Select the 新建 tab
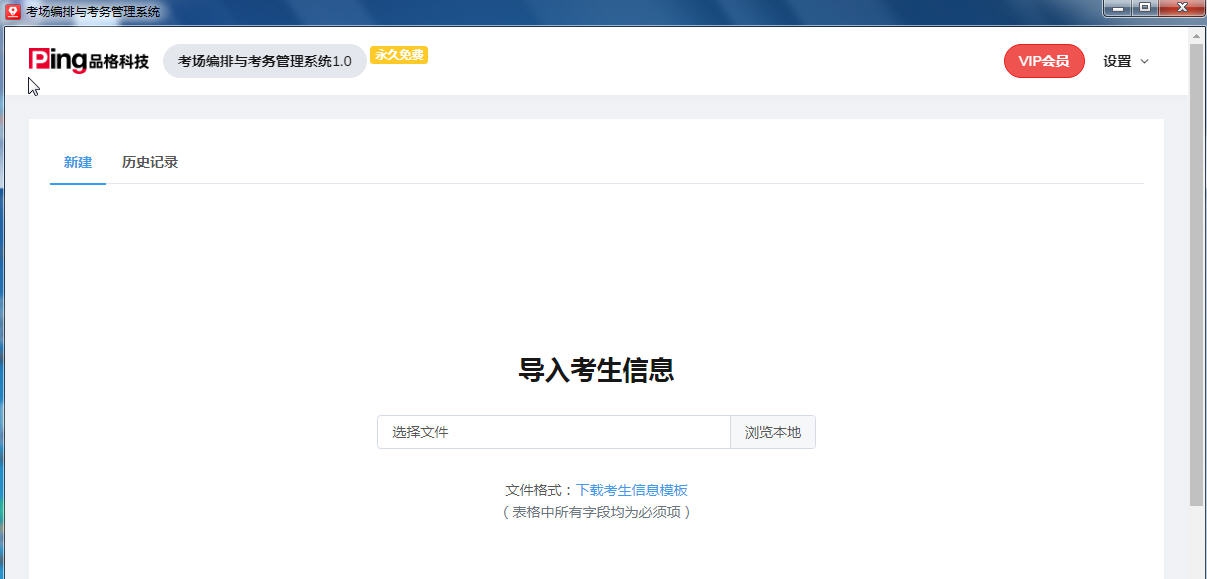The image size is (1207, 579). (77, 161)
